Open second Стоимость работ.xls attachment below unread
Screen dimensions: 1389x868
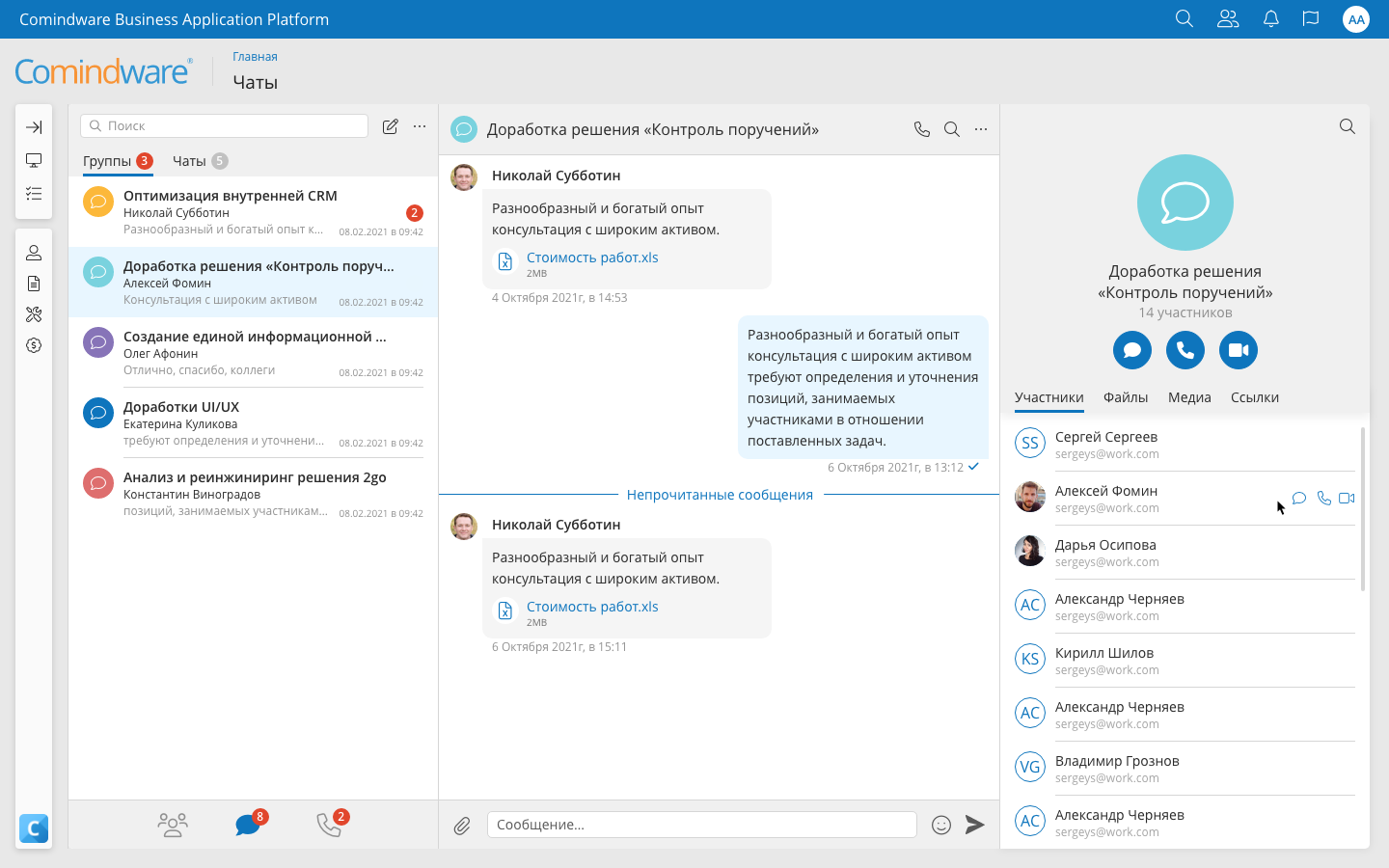592,607
